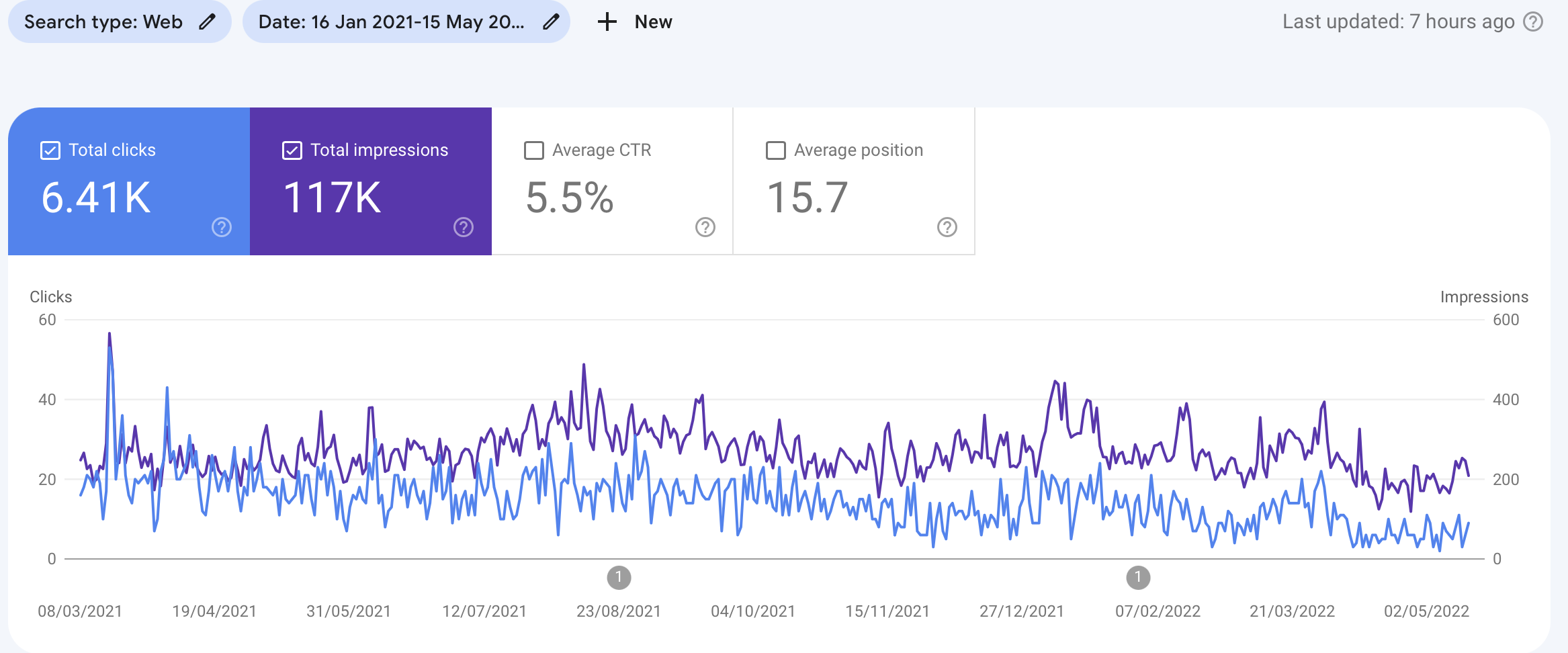The height and width of the screenshot is (653, 1568).
Task: Select the 15.7 average position value
Action: 808,198
